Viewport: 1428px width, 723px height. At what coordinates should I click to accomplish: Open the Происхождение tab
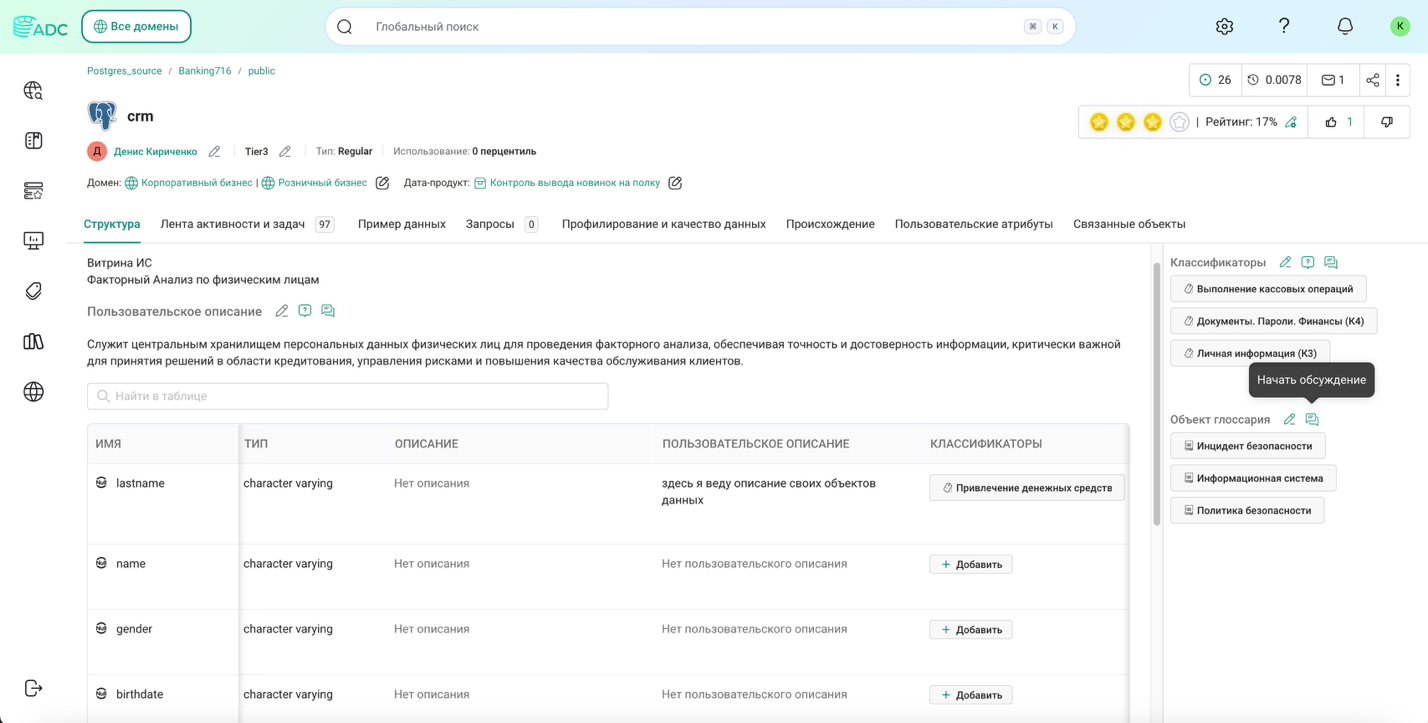[x=830, y=224]
